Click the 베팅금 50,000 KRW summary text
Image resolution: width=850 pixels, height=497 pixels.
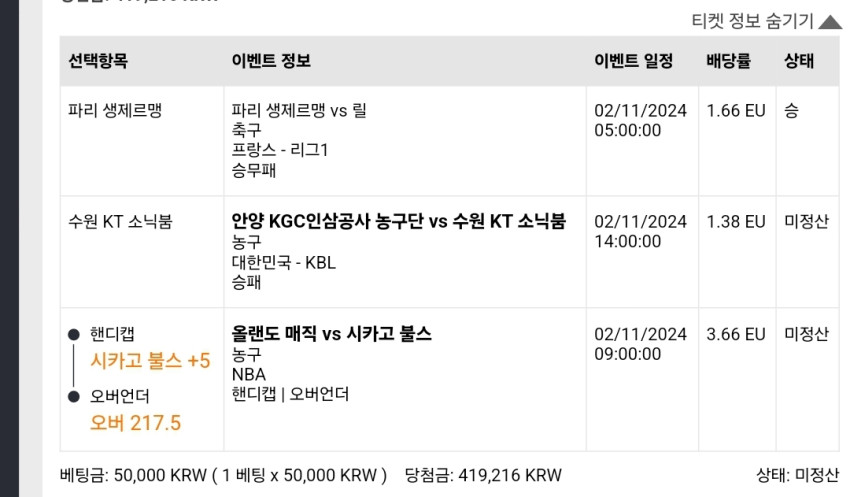(223, 475)
